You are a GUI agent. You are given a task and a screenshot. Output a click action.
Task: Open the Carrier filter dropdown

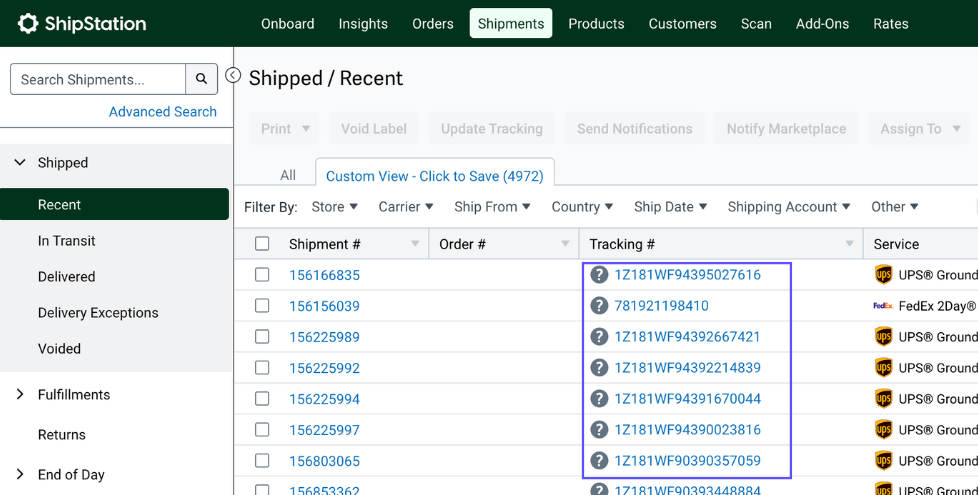pyautogui.click(x=405, y=207)
